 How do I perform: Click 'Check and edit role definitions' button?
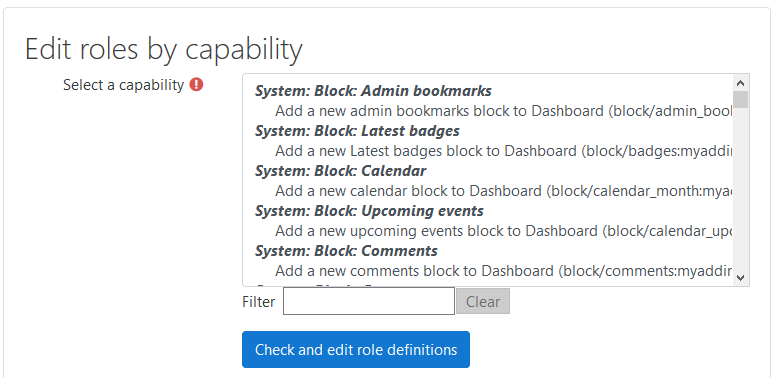click(x=356, y=350)
